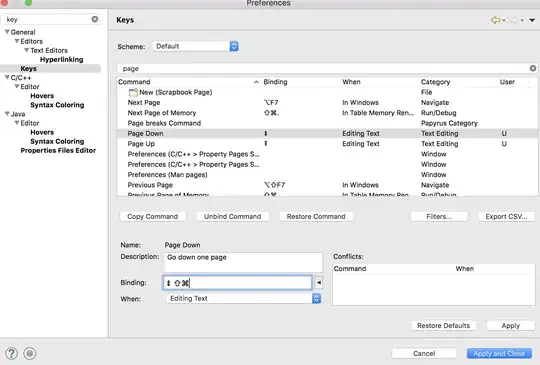The image size is (540, 365).
Task: Select Hyperlinking in the preferences tree
Action: point(62,59)
